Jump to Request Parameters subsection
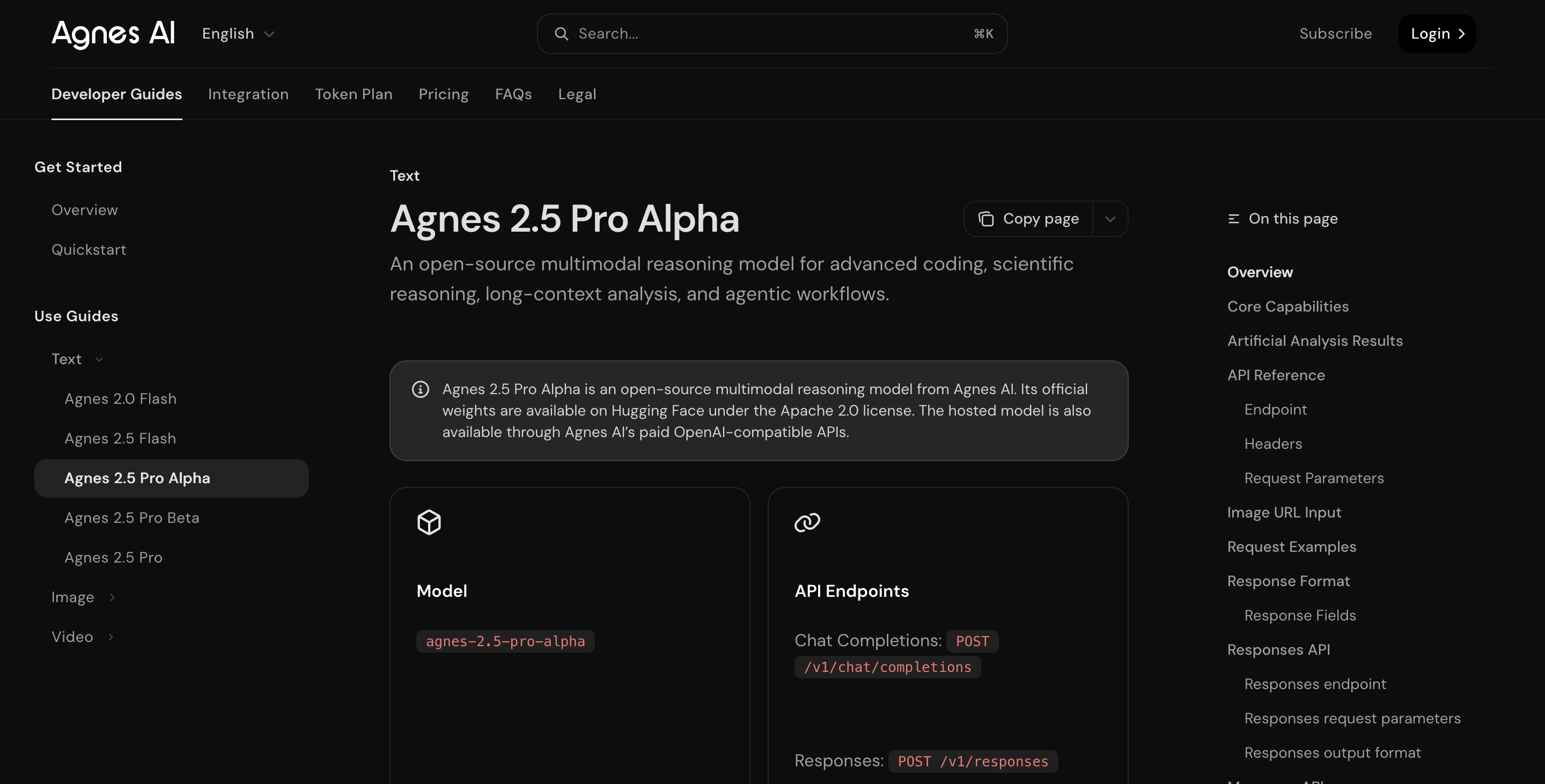 [x=1313, y=478]
